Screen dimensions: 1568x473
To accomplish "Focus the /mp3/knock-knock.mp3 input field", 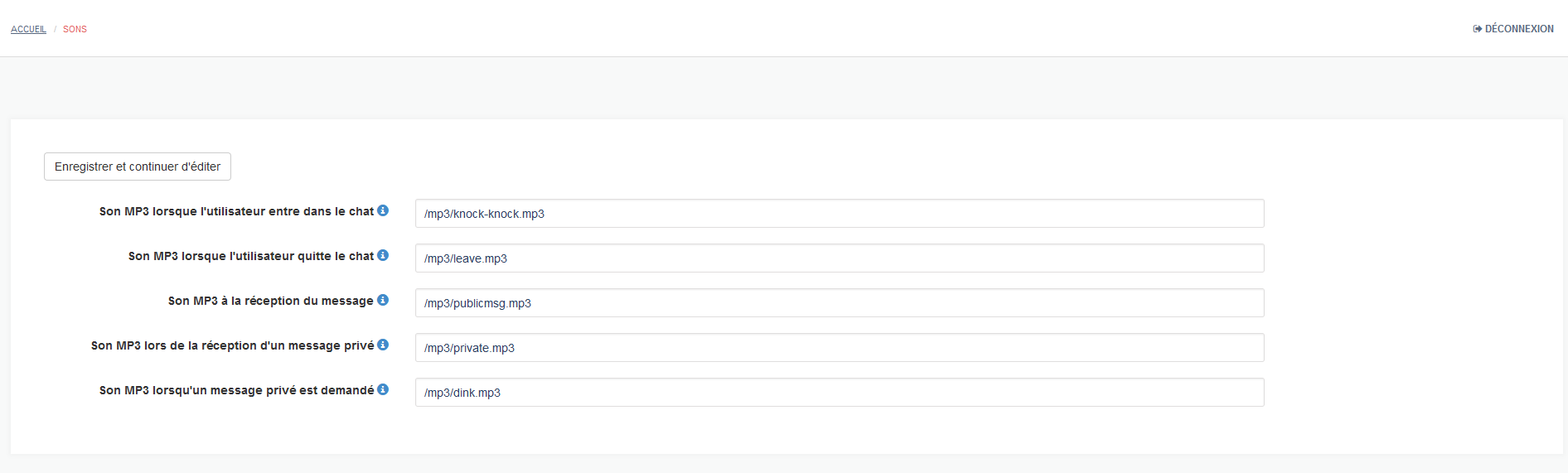I will 840,214.
